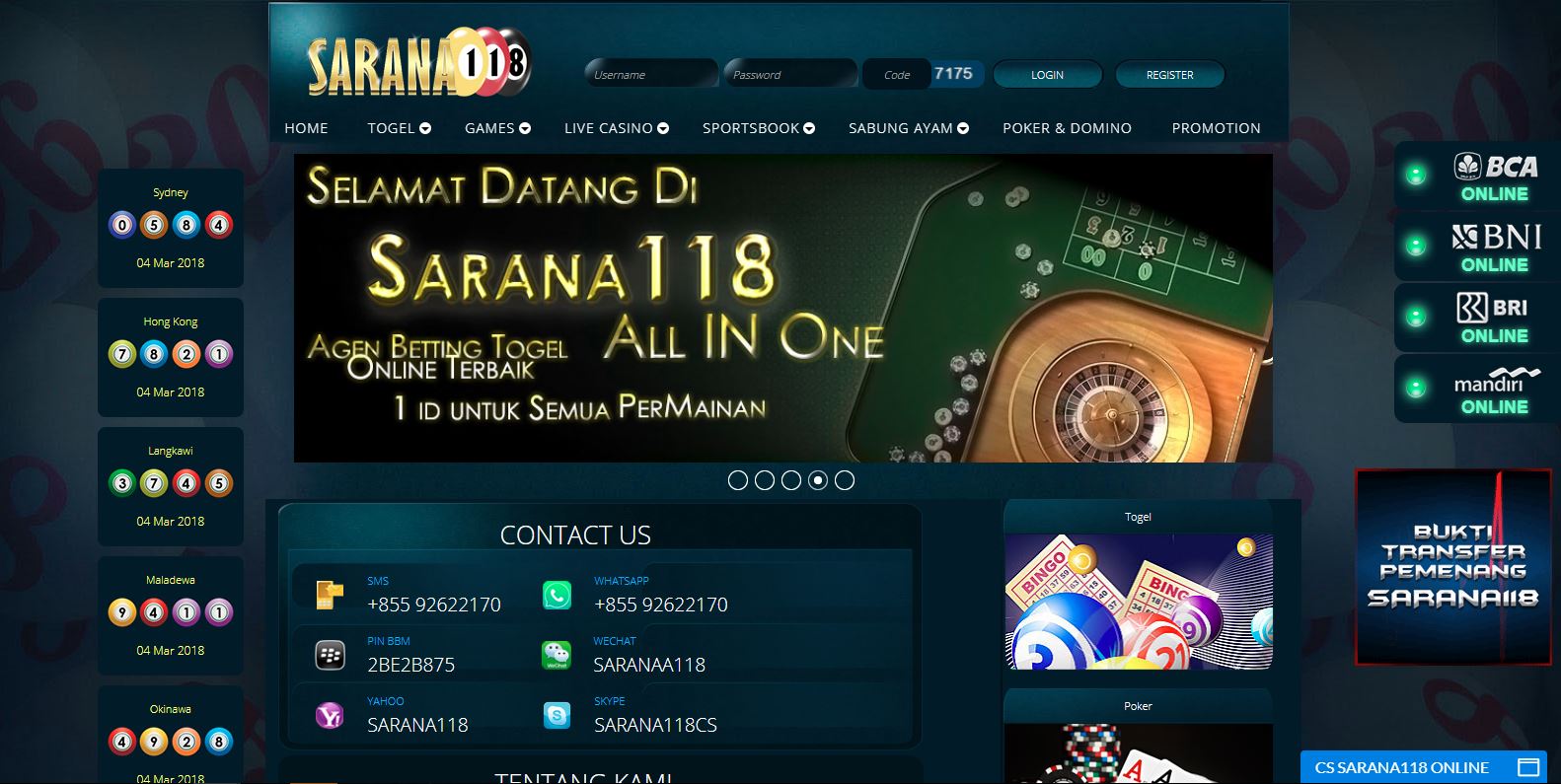This screenshot has height=784, width=1561.
Task: Click Hong Kong's orange ball showing 2
Action: (x=186, y=354)
